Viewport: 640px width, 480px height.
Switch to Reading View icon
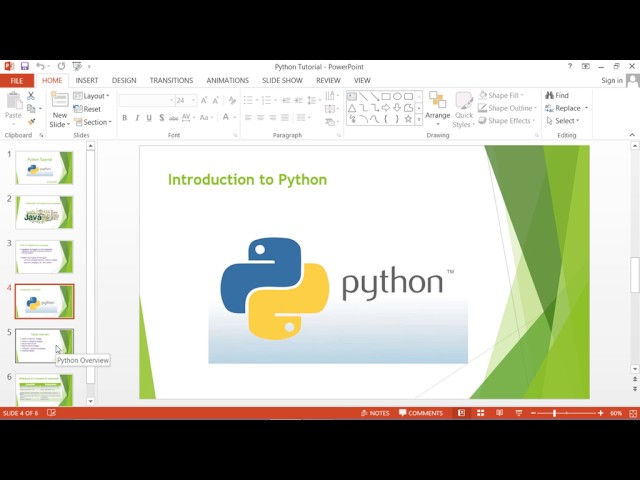pos(500,413)
